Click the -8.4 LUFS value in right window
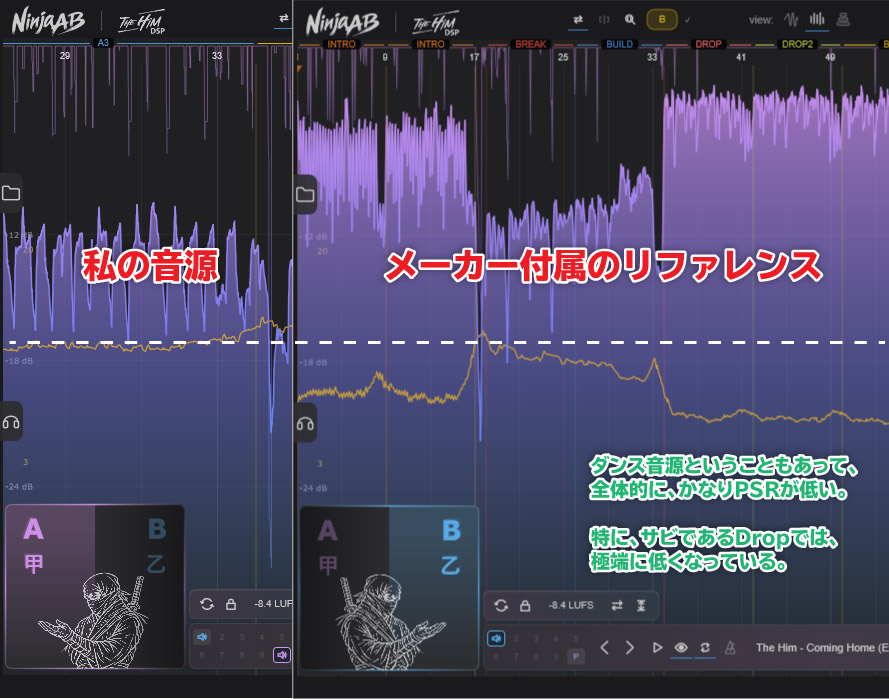This screenshot has height=699, width=889. (x=570, y=605)
